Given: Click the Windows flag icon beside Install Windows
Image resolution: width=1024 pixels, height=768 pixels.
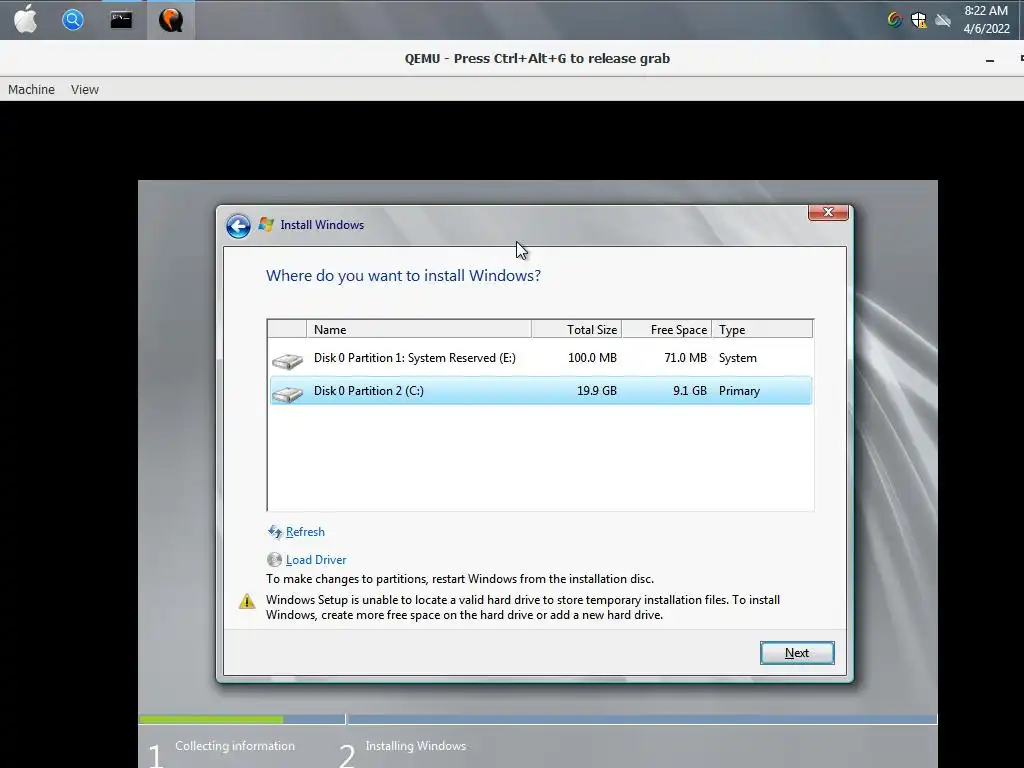Looking at the screenshot, I should pyautogui.click(x=266, y=224).
